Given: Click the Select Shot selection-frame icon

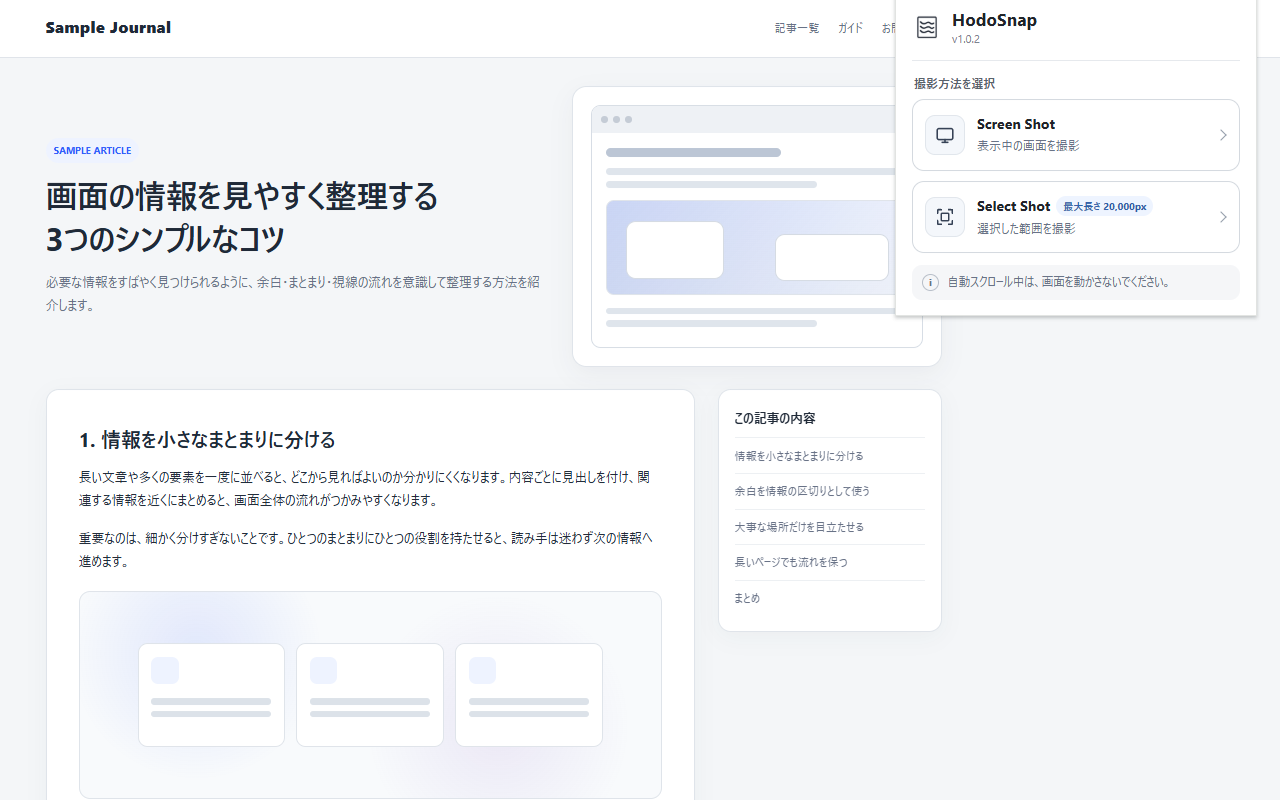Looking at the screenshot, I should point(945,217).
